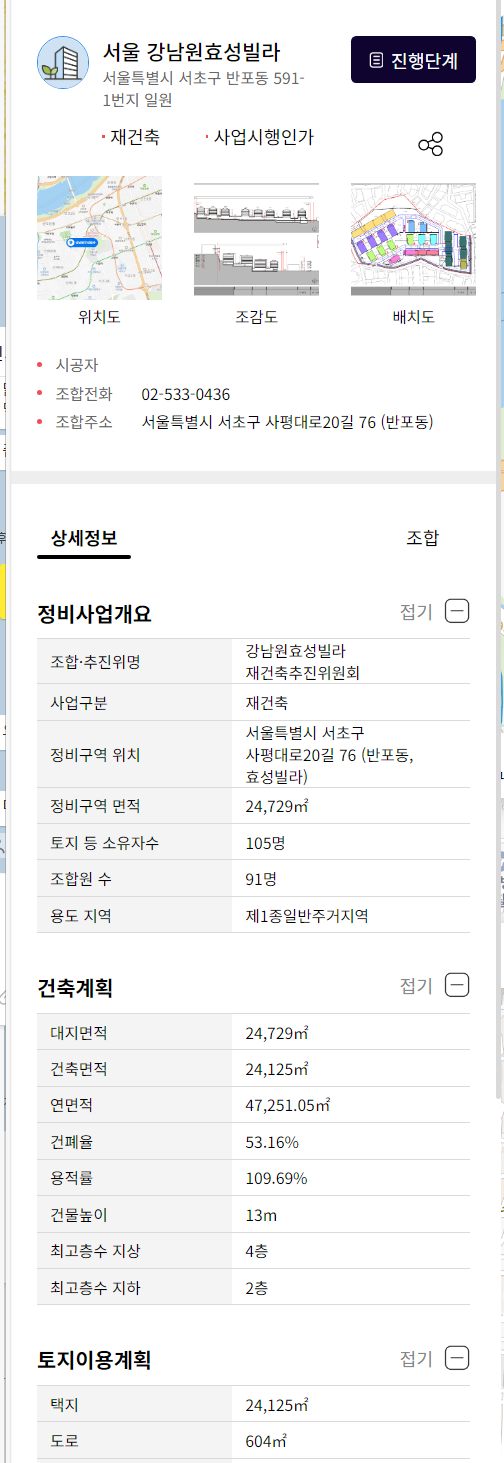Click the share icon
504x1463 pixels.
(x=431, y=144)
